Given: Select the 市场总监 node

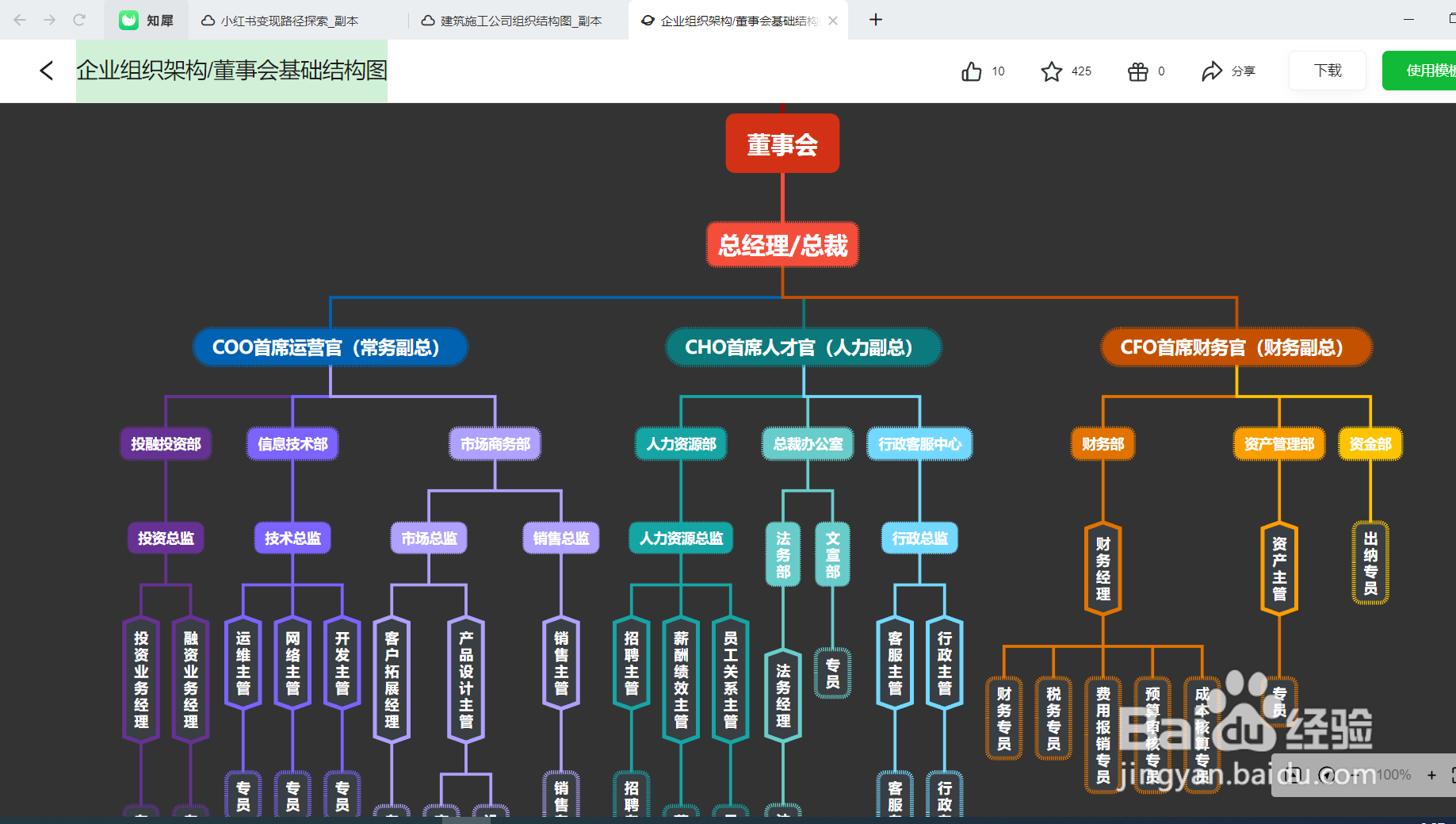Looking at the screenshot, I should 429,538.
